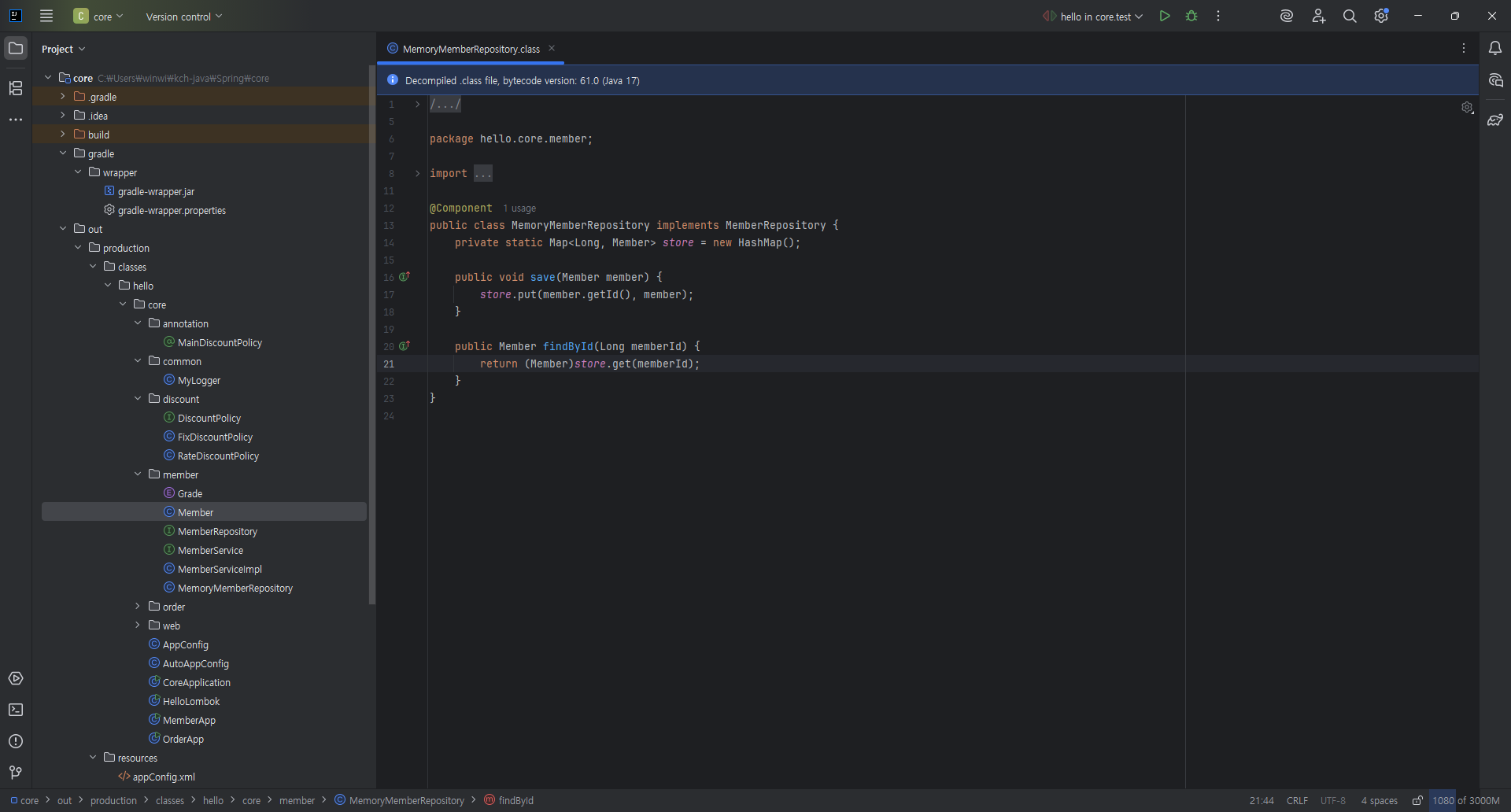This screenshot has height=812, width=1511.
Task: Toggle the file read-only lock icon
Action: 1417,800
